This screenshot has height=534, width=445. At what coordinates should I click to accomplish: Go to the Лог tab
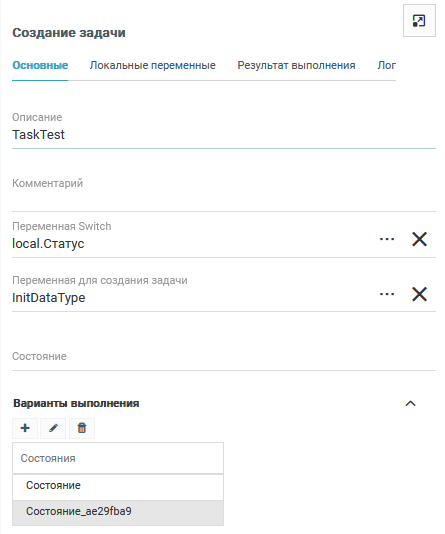pos(386,65)
